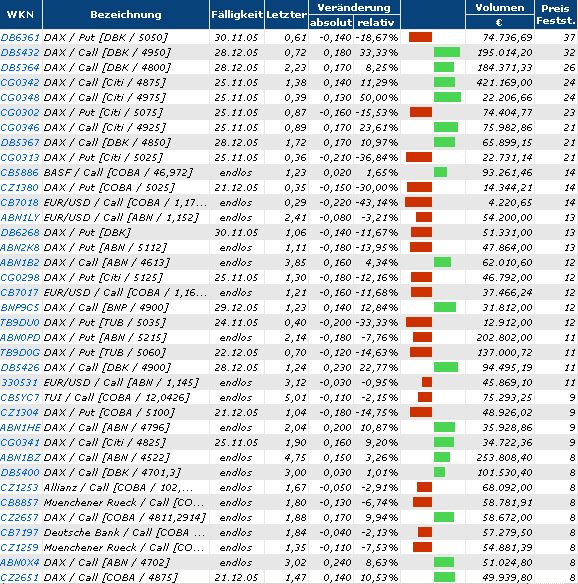Screen dimensions: 578x584
Task: Select text 'Allianz / Call [COBA / 102,...'
Action: (118, 488)
